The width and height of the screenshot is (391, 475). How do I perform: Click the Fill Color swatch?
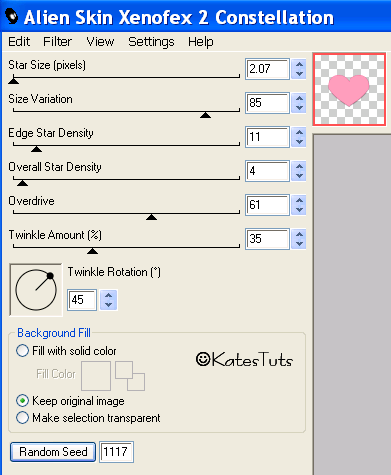96,376
